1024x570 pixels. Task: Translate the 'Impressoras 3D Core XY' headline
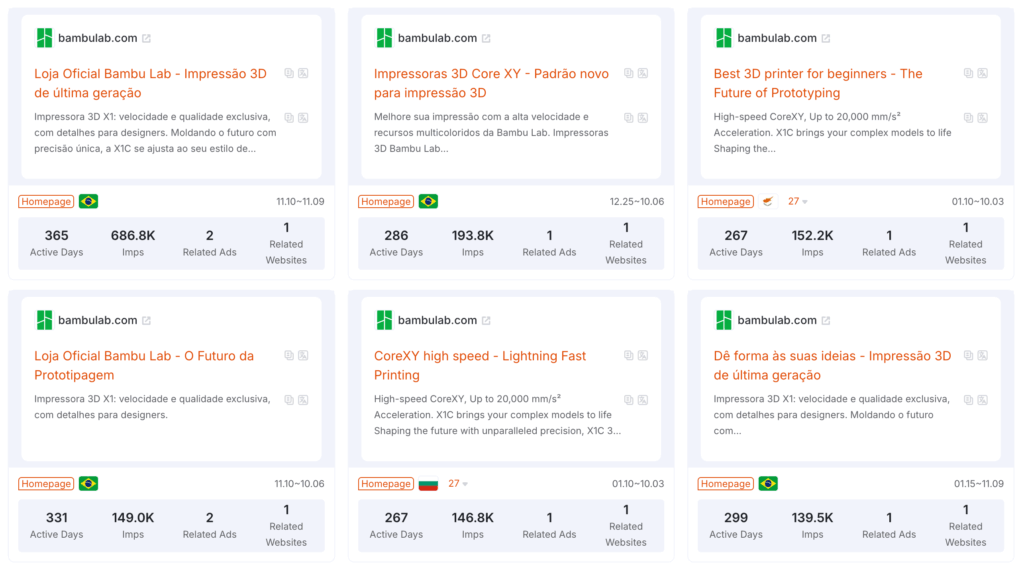pos(643,73)
